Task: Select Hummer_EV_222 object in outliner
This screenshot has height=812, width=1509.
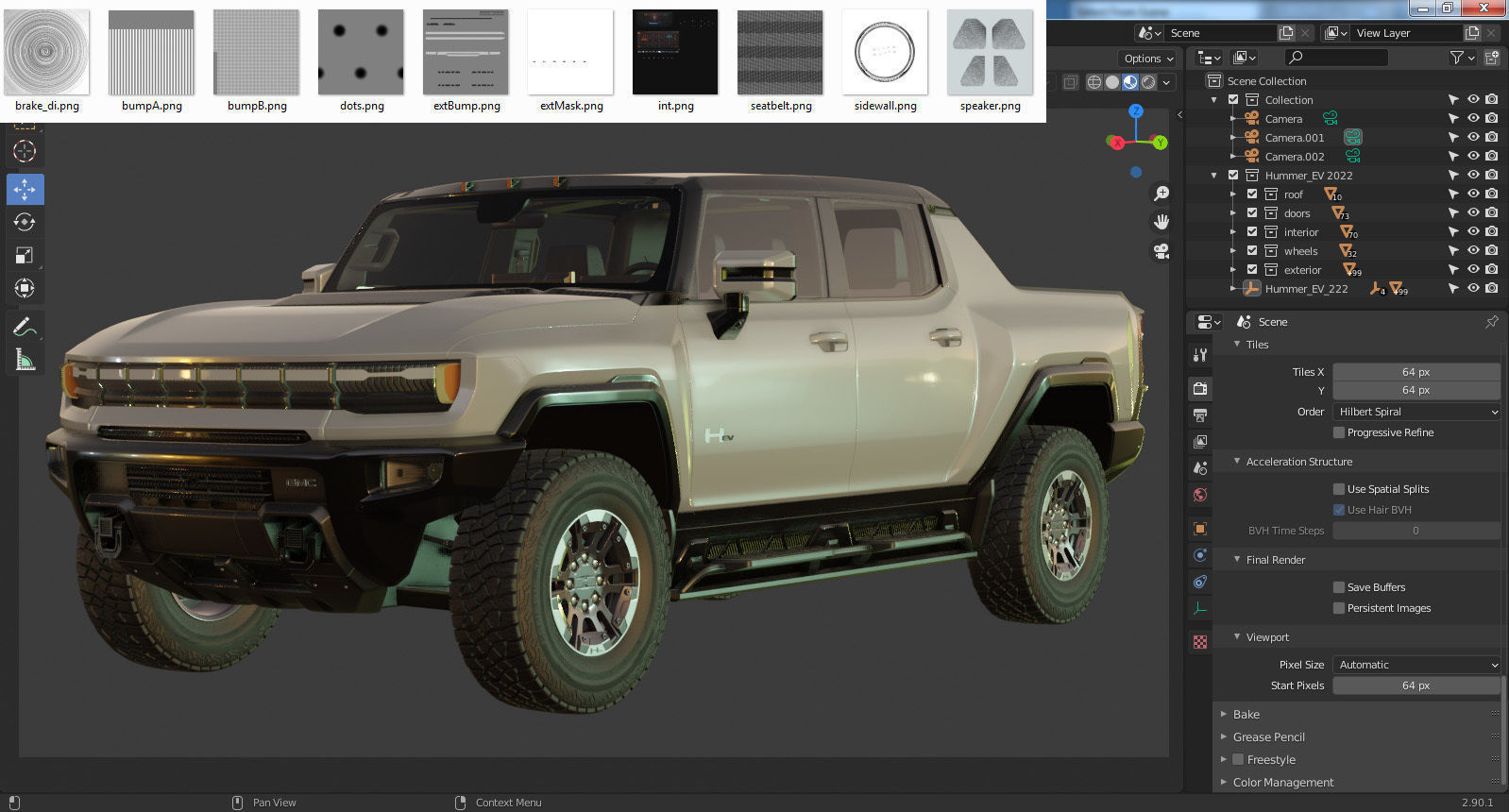Action: pos(1306,288)
